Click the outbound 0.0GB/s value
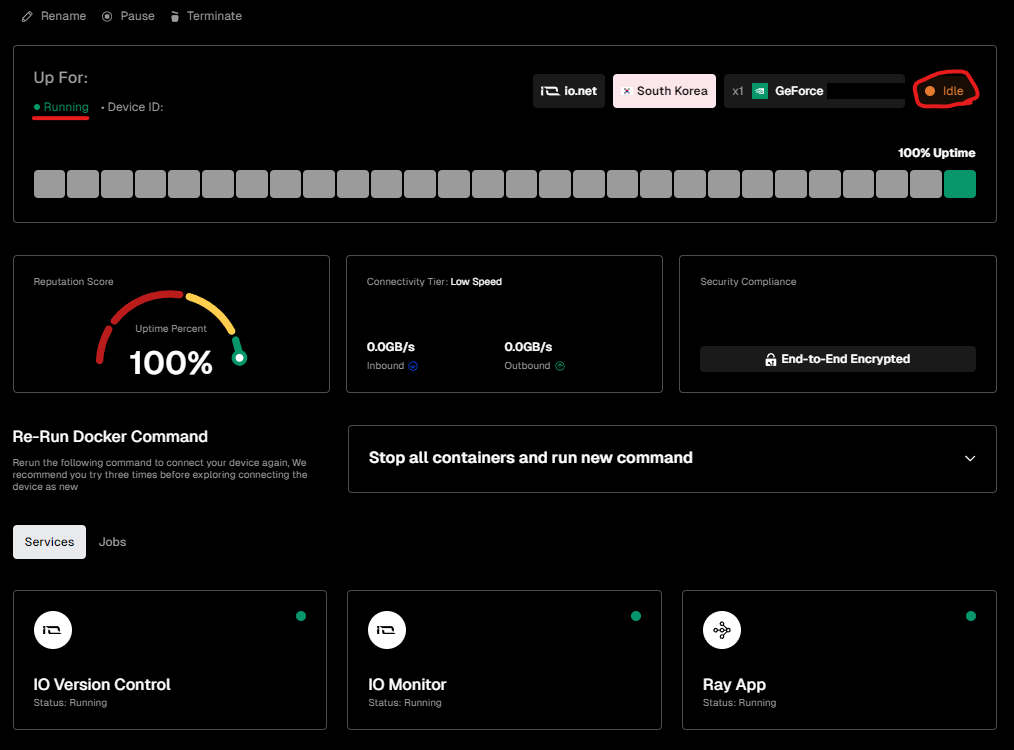 [528, 347]
